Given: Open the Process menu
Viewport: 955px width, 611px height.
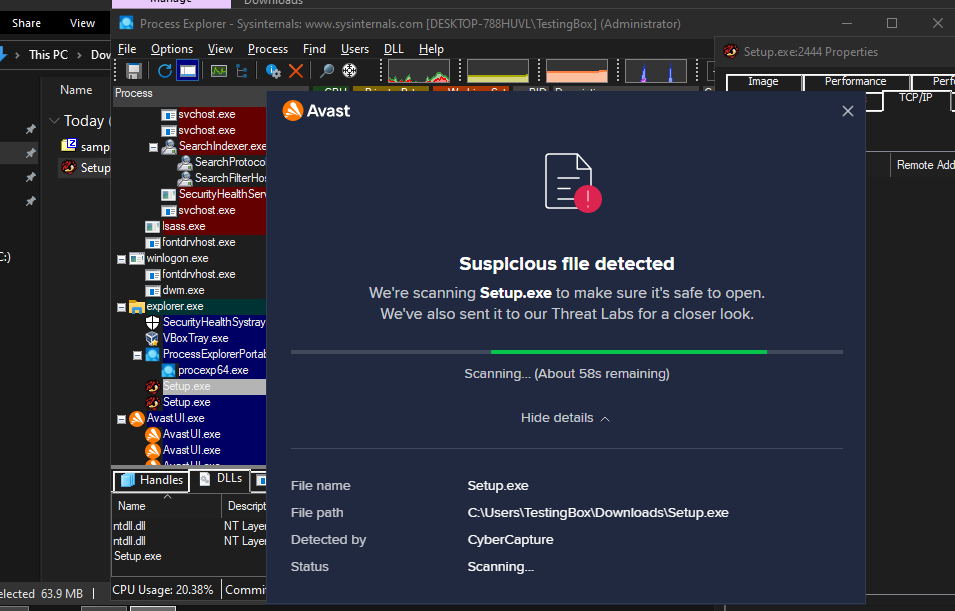Looking at the screenshot, I should point(268,49).
